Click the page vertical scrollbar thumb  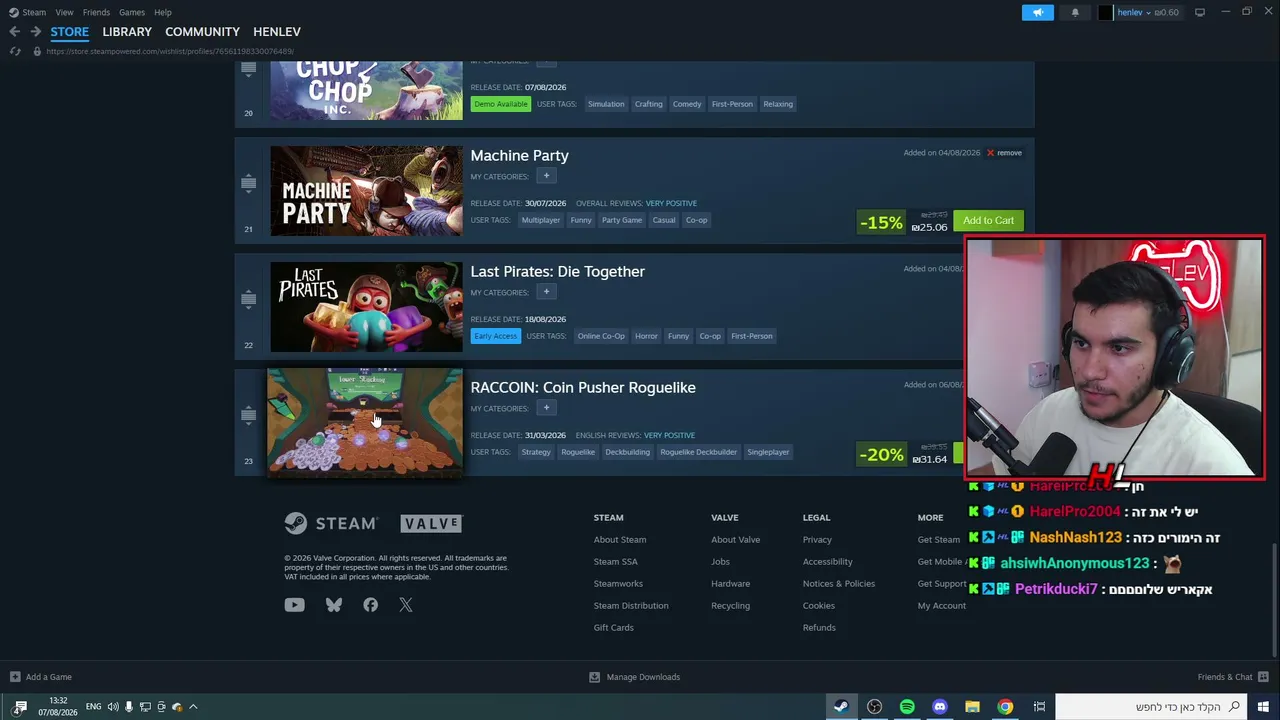click(1274, 600)
